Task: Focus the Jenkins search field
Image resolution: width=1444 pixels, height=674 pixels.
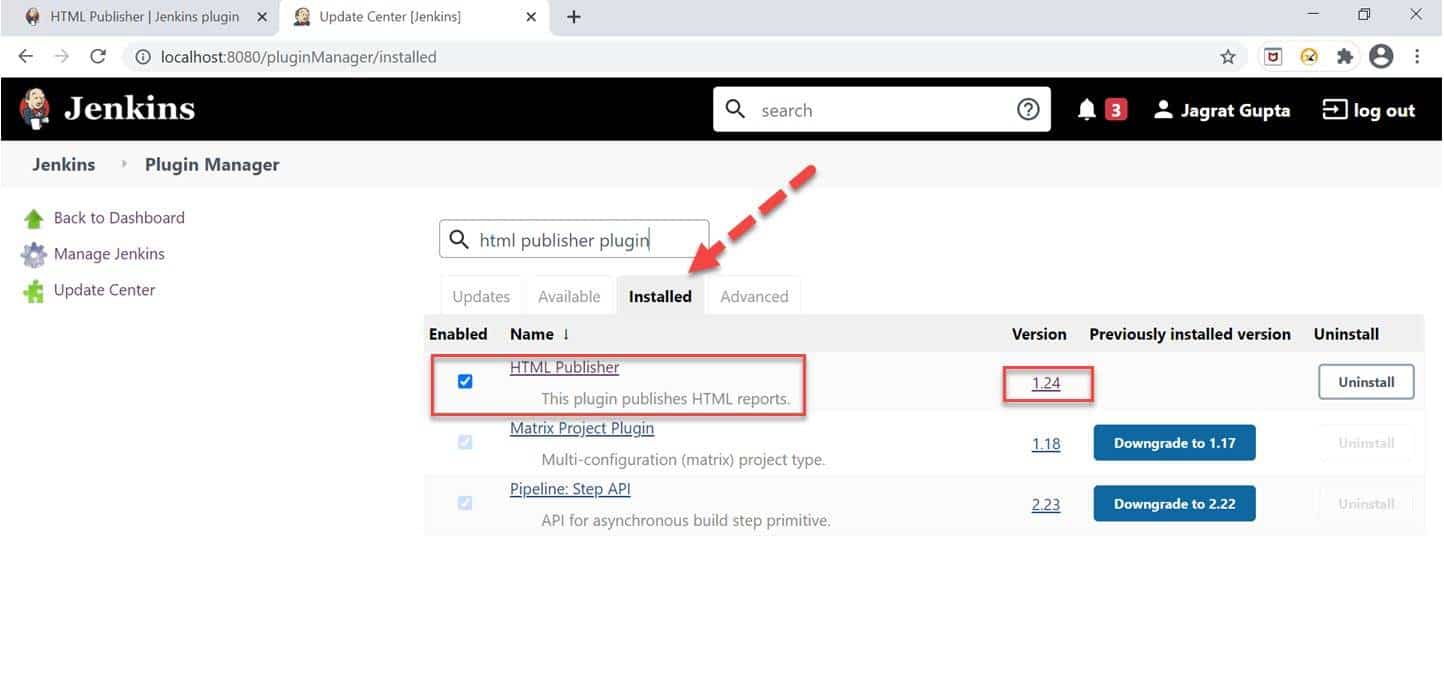Action: tap(881, 110)
